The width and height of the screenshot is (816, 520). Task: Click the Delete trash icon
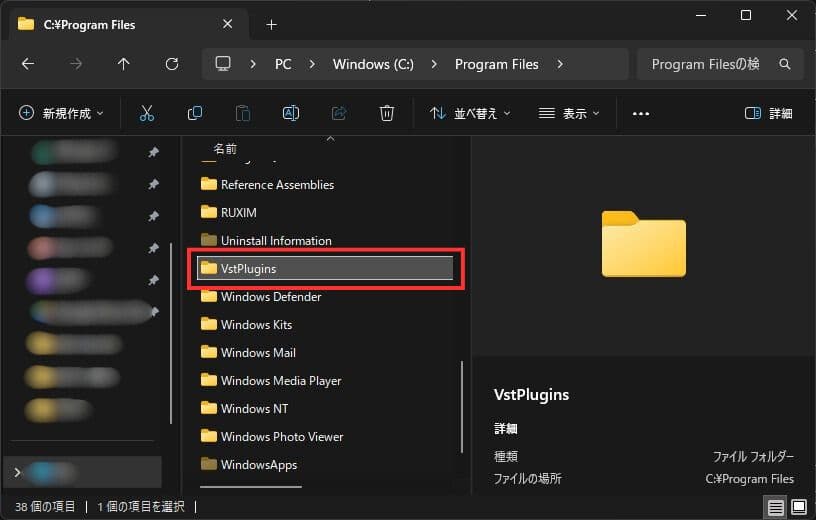387,113
